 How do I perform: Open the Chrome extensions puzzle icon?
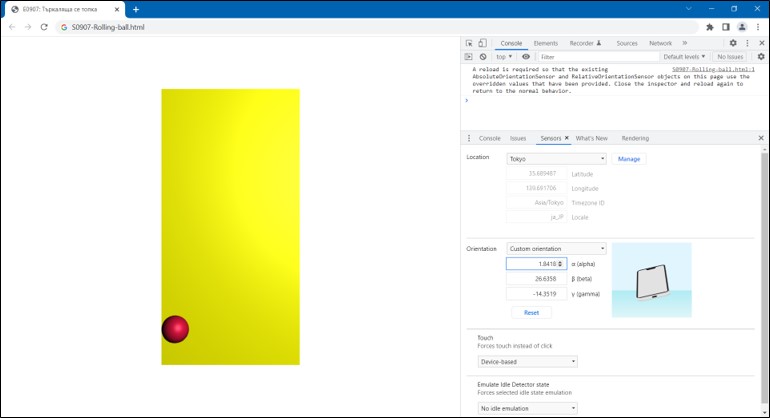coord(709,27)
